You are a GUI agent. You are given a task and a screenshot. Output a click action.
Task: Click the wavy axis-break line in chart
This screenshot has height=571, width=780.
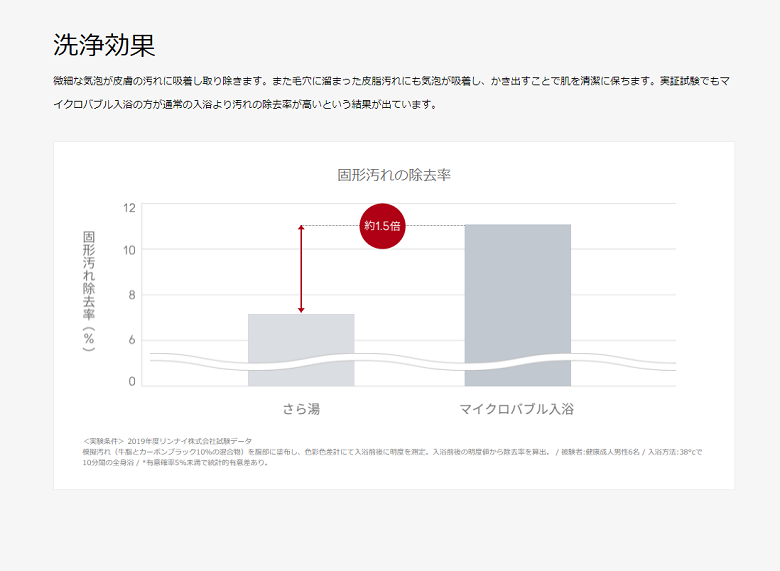(x=412, y=360)
